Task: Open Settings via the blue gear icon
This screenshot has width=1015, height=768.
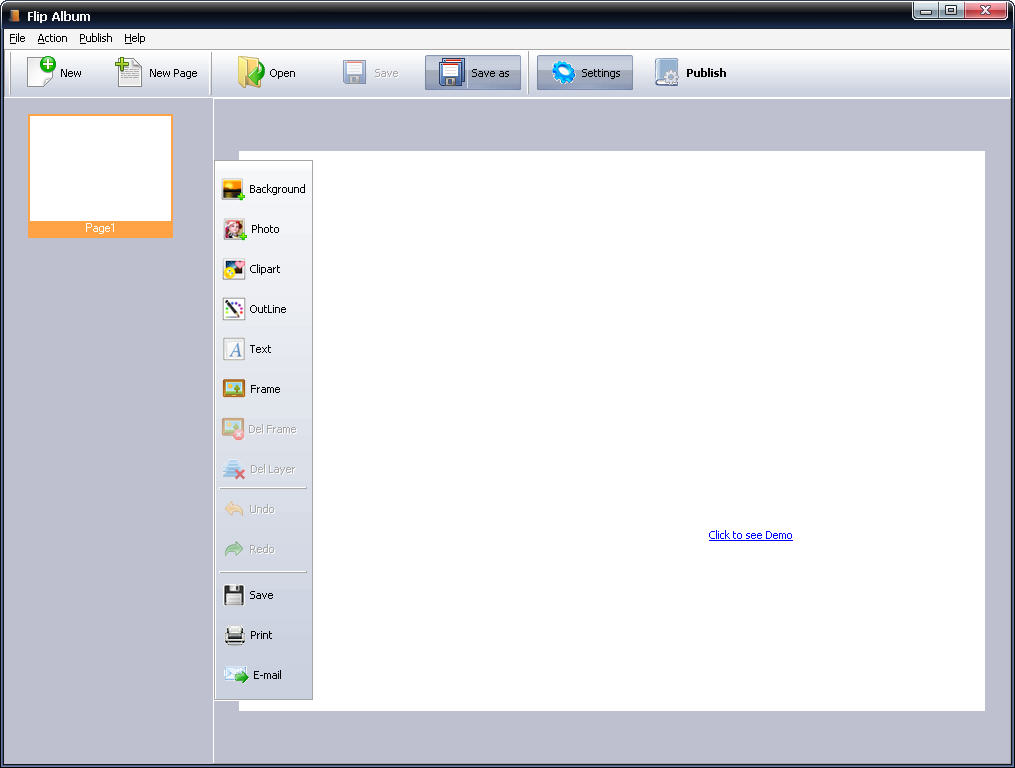Action: 563,73
